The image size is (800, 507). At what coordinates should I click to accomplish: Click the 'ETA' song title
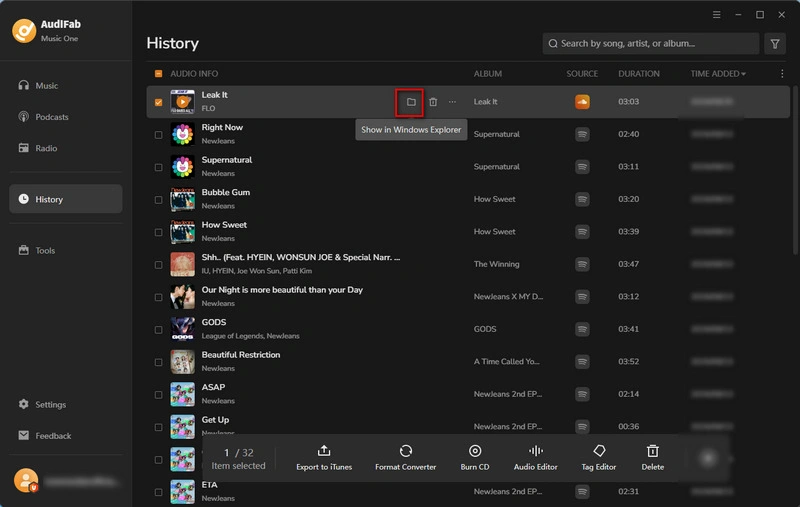(x=209, y=485)
